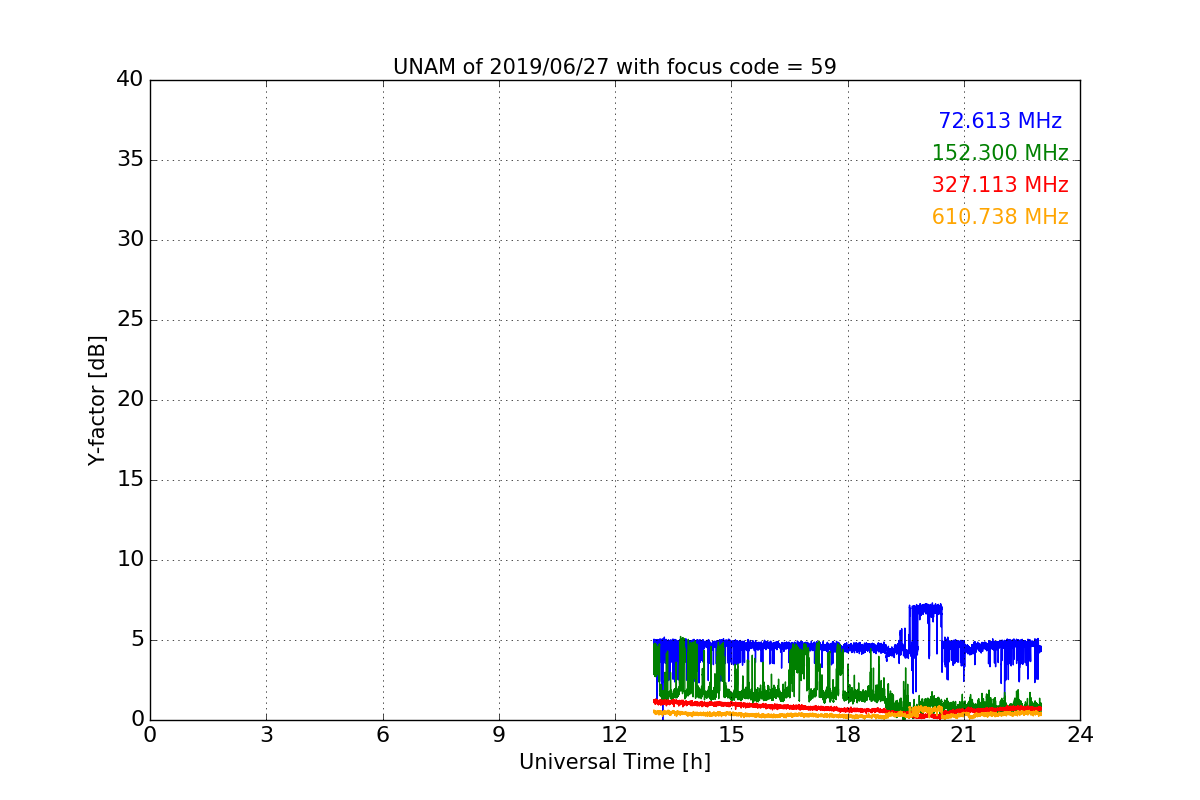Click the y-axis tick label 35
Viewport: 1200px width, 800px height.
130,160
